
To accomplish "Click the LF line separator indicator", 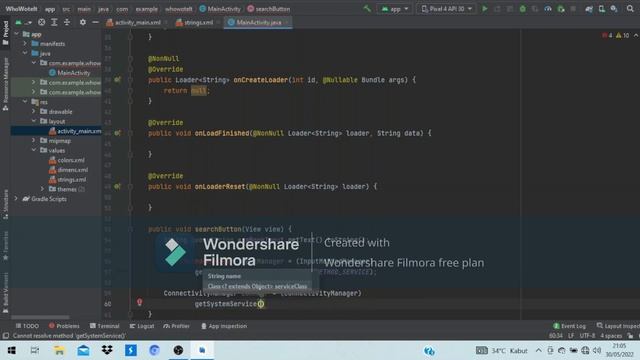I will [571, 336].
